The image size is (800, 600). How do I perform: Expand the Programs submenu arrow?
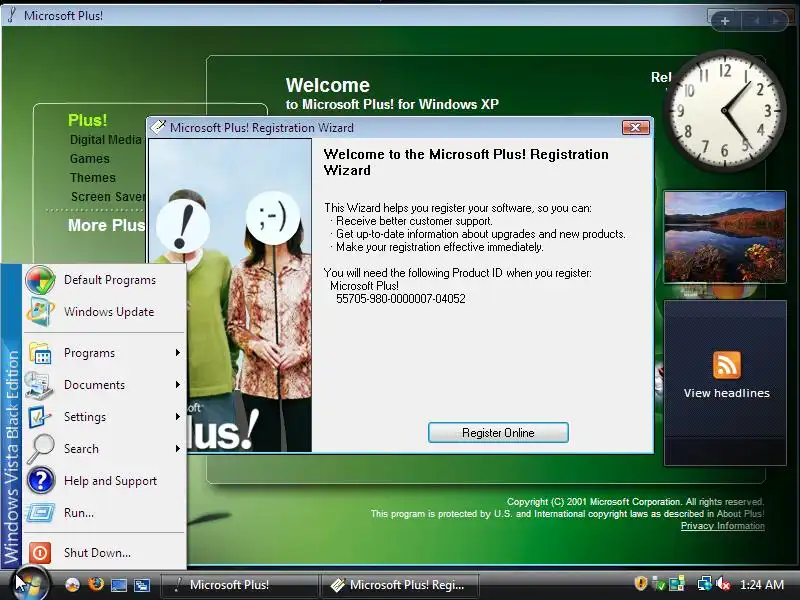[x=178, y=353]
